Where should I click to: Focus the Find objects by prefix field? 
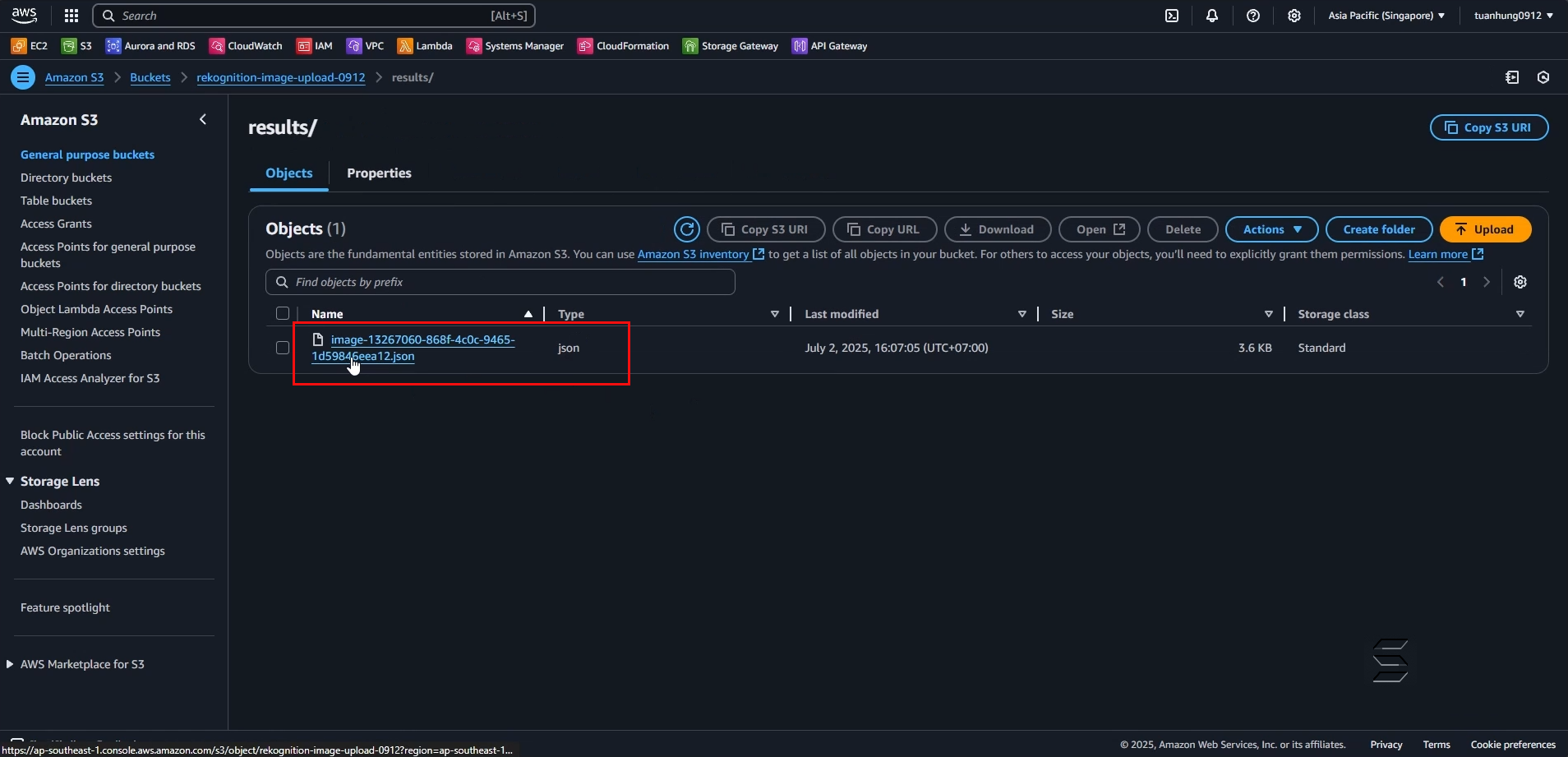pyautogui.click(x=500, y=282)
